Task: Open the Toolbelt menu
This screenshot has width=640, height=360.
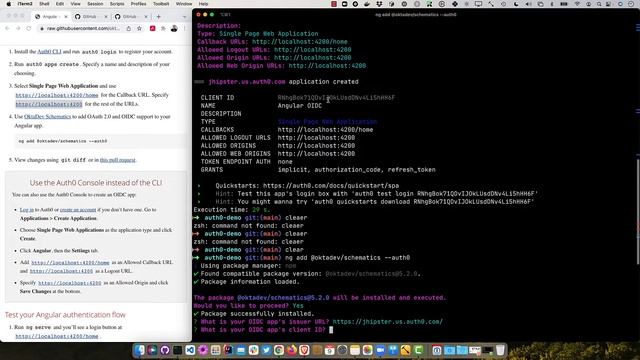Action: pyautogui.click(x=161, y=4)
